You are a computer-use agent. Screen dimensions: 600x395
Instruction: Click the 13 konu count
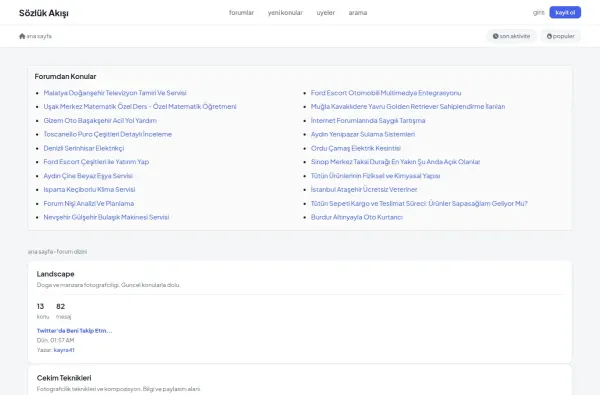42,311
